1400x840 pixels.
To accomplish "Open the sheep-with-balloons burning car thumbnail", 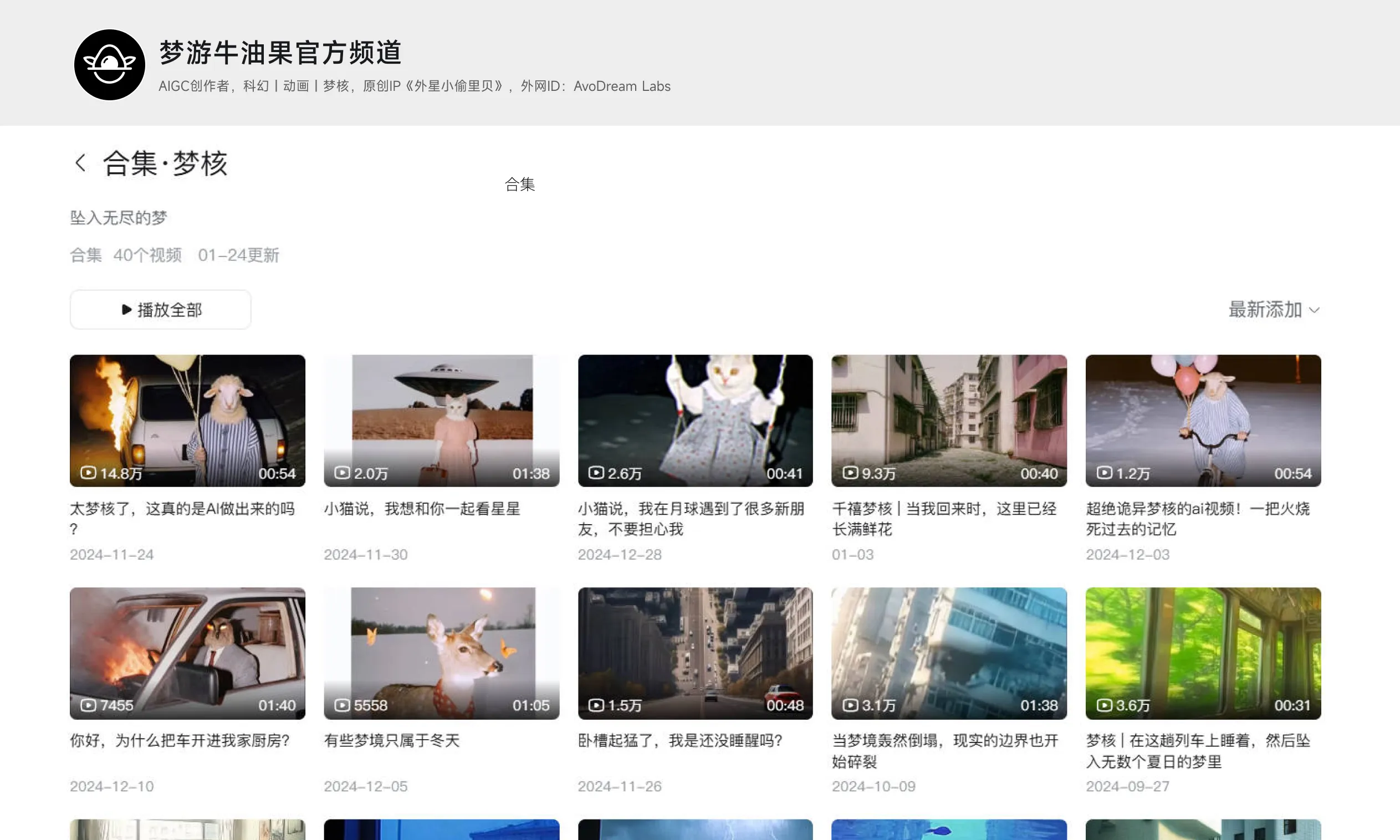I will [x=187, y=420].
